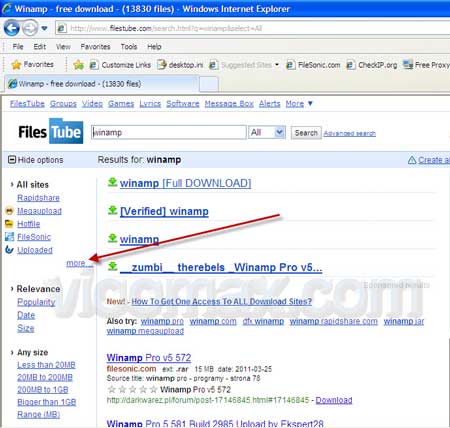This screenshot has height=428, width=450.
Task: Open the zumbi therebels Winamp Pro v5 result
Action: pos(221,268)
